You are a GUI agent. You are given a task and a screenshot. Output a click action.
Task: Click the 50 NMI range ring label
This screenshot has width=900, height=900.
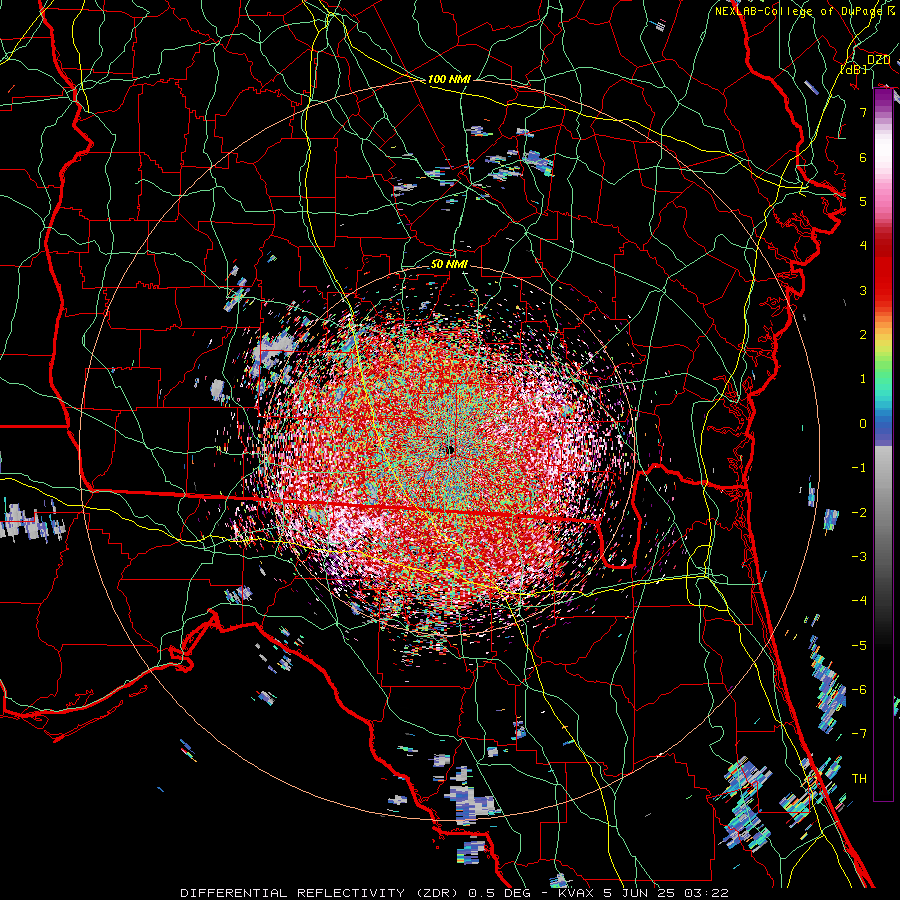(449, 264)
